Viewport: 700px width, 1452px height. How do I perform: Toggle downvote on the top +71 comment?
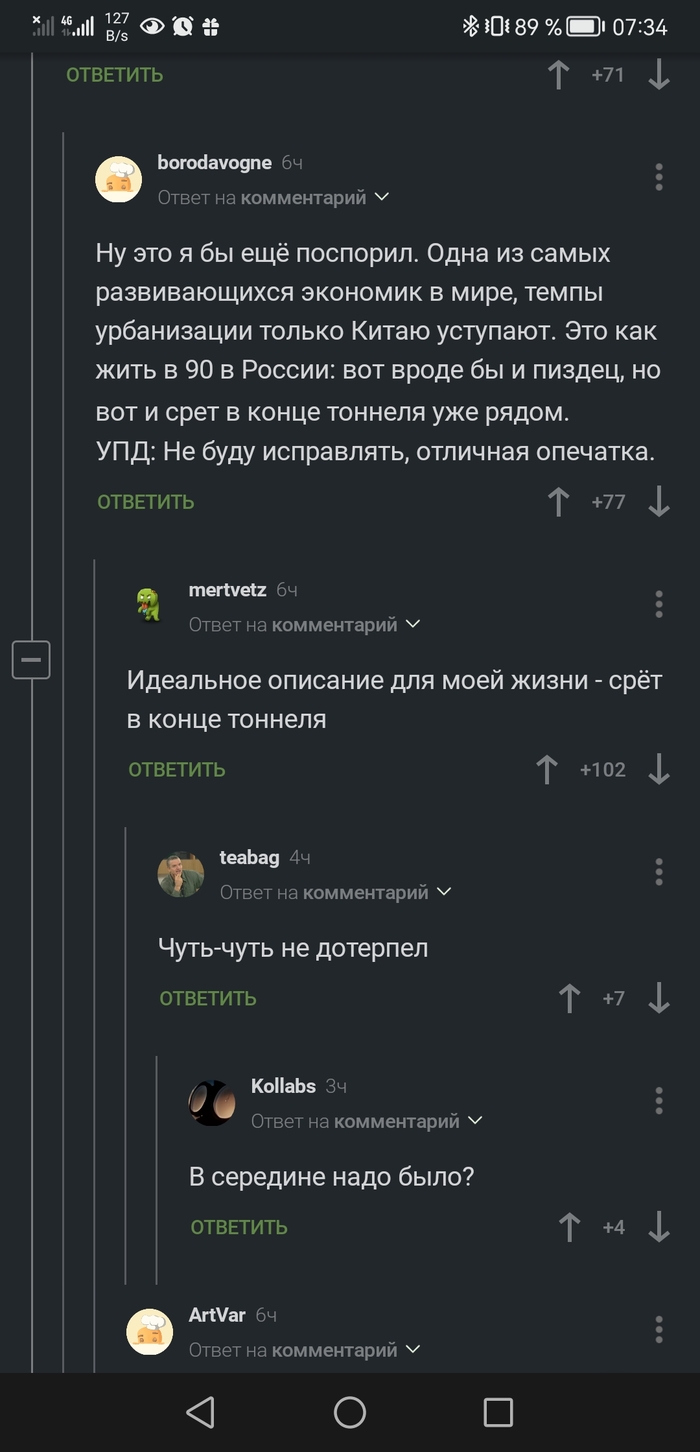point(658,75)
